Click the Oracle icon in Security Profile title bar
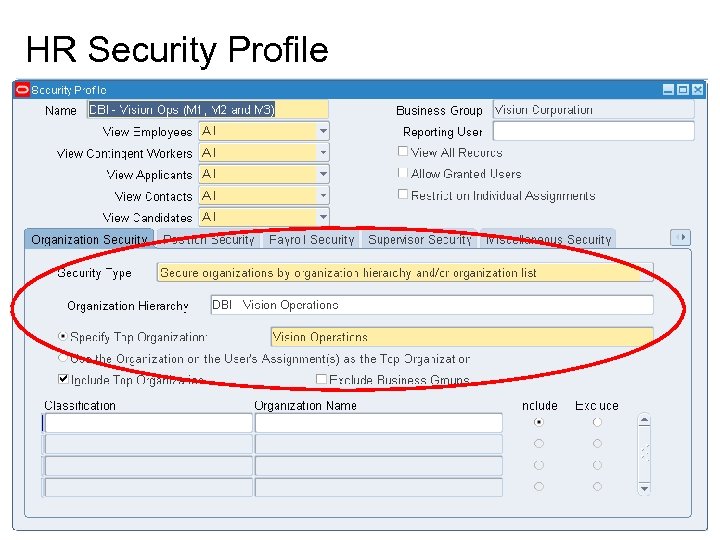The width and height of the screenshot is (720, 540). [22, 90]
